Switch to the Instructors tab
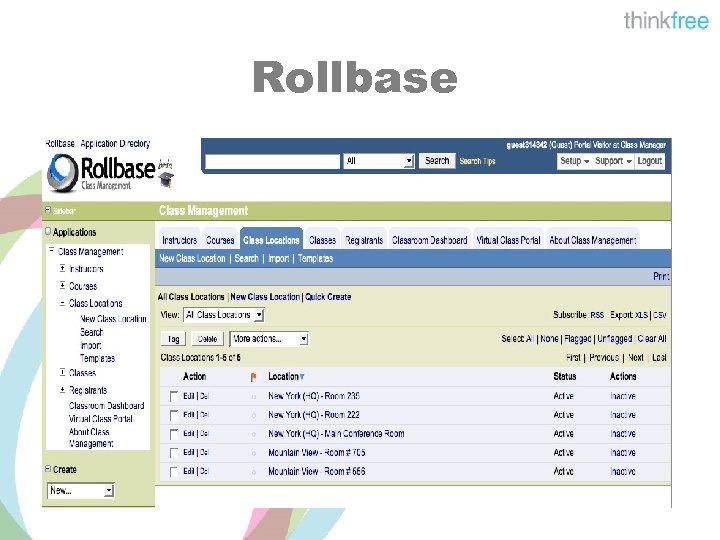Screen dimensions: 720x540 click(180, 240)
